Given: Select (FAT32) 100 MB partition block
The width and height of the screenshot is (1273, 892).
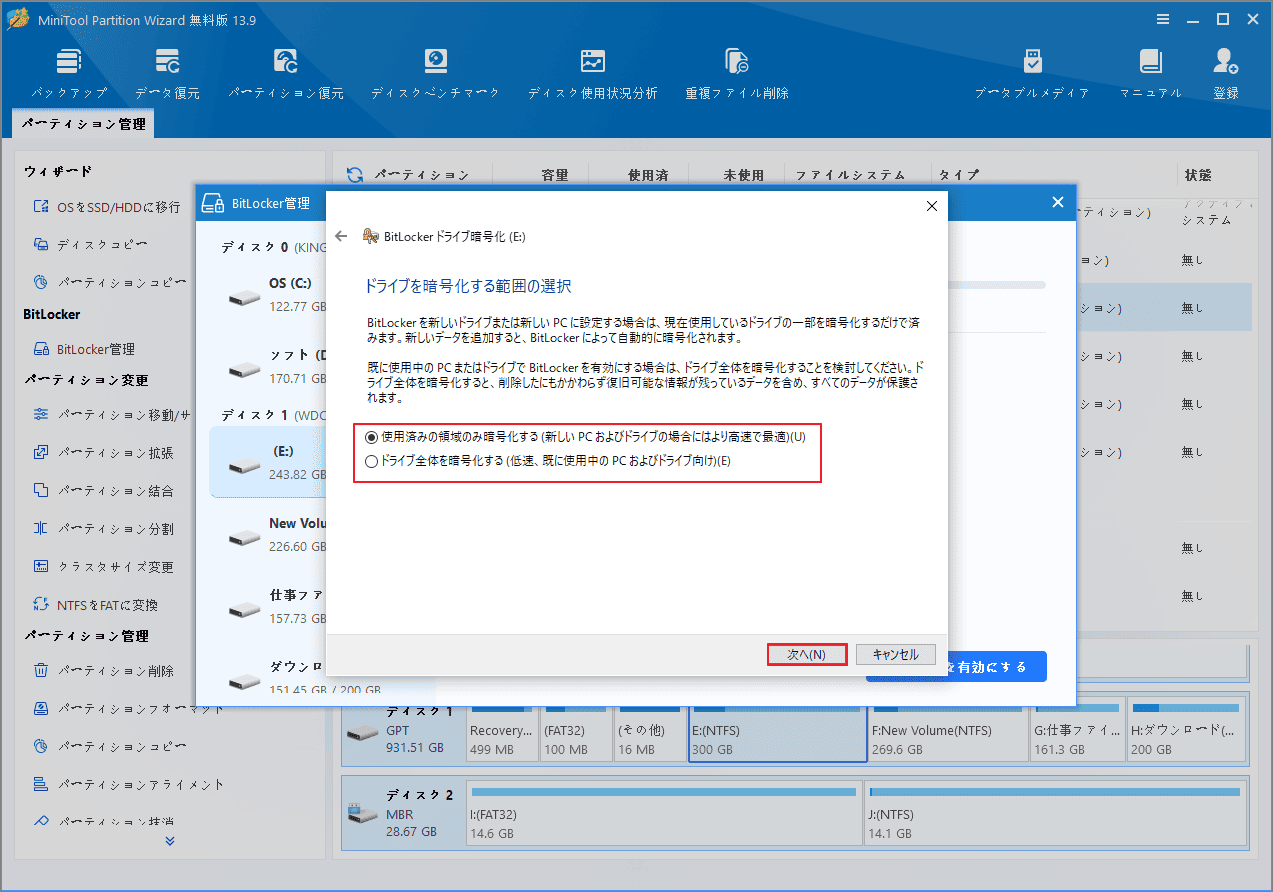Looking at the screenshot, I should click(575, 733).
